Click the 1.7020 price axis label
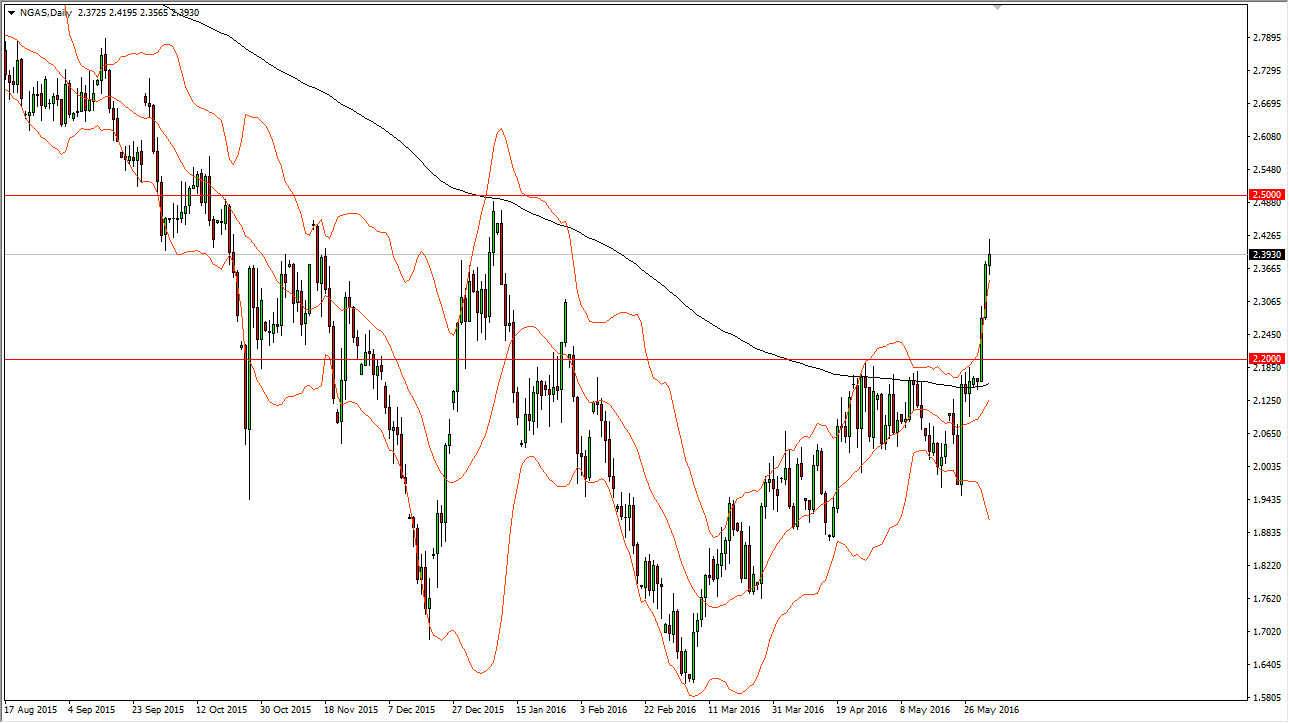The image size is (1289, 723). (x=1266, y=632)
